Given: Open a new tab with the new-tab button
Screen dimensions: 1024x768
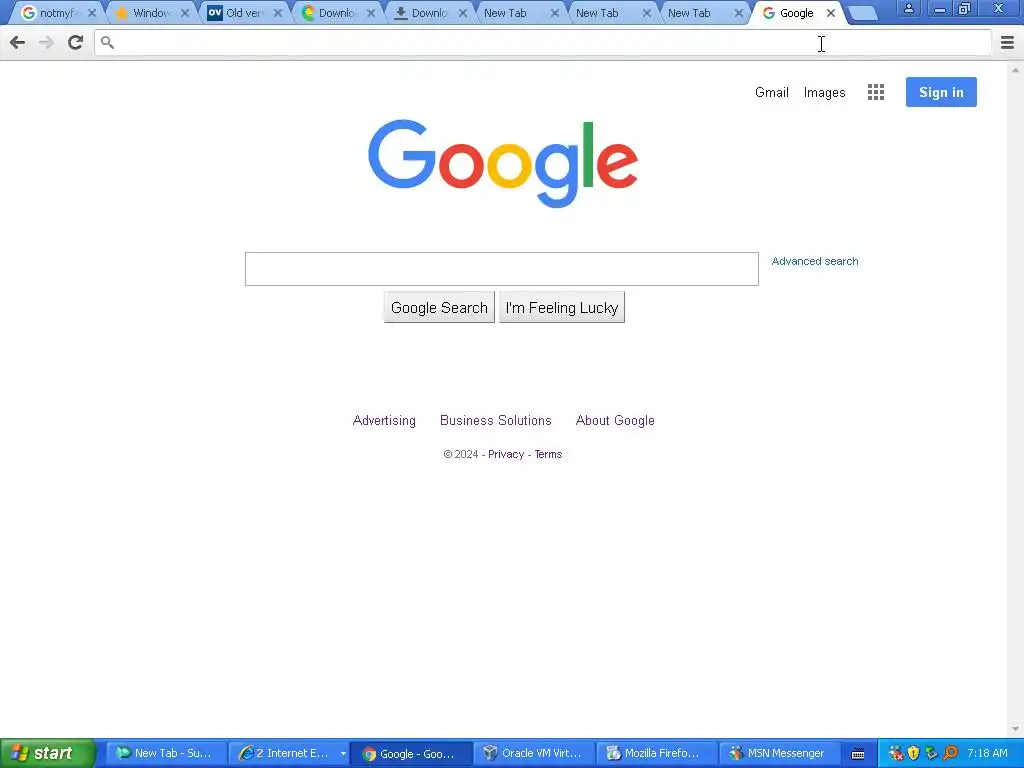Looking at the screenshot, I should tap(863, 13).
